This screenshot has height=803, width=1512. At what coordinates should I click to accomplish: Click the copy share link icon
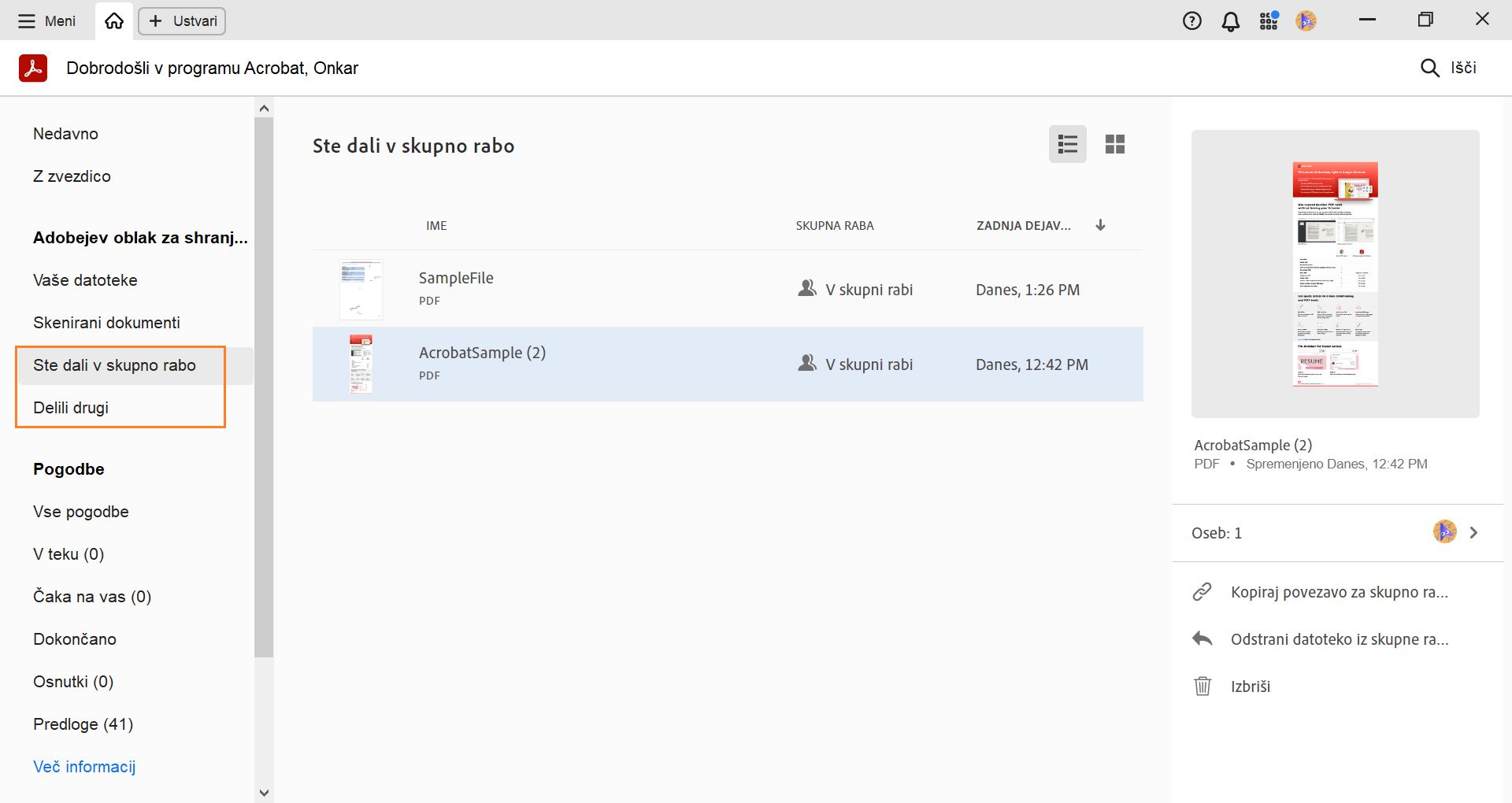pyautogui.click(x=1202, y=592)
